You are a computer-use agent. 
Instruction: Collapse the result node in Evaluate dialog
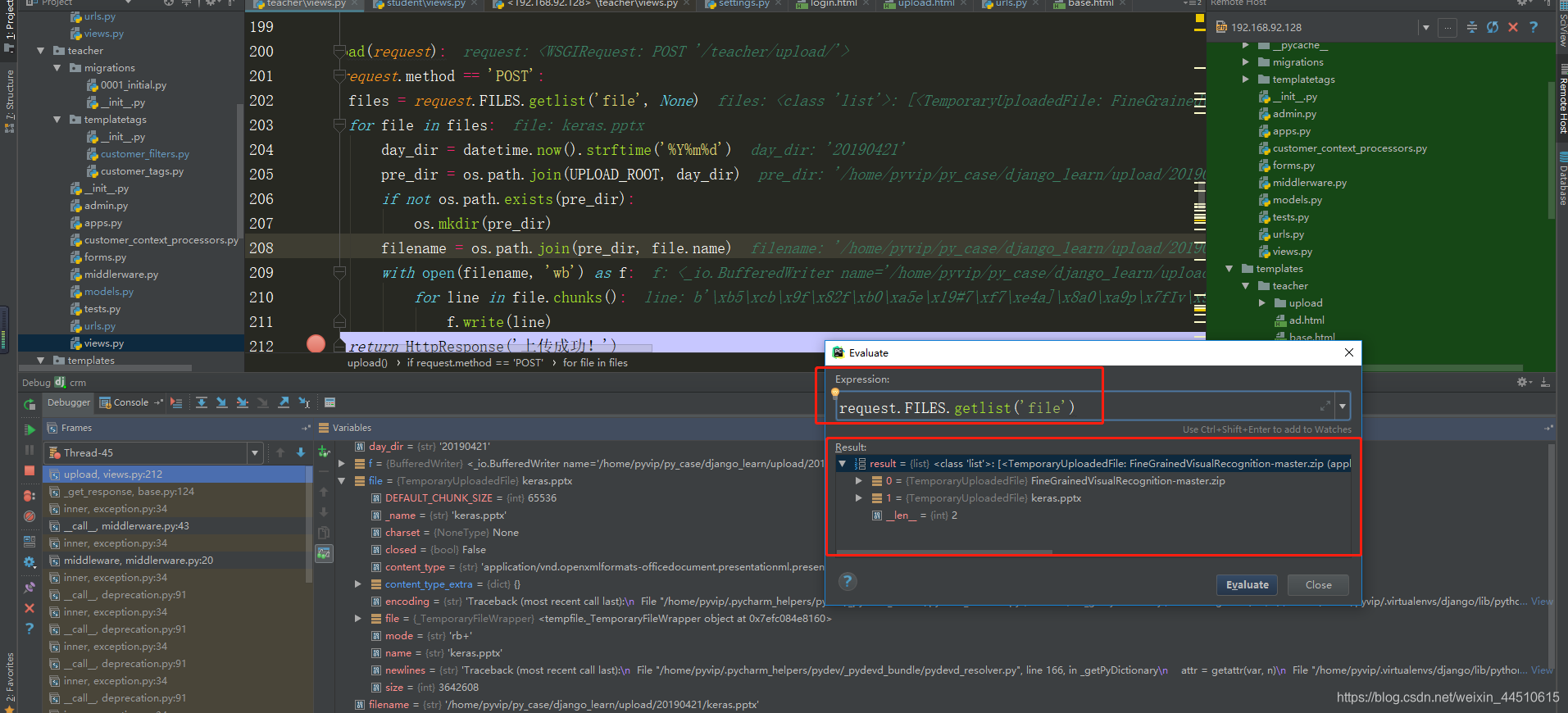tap(843, 464)
